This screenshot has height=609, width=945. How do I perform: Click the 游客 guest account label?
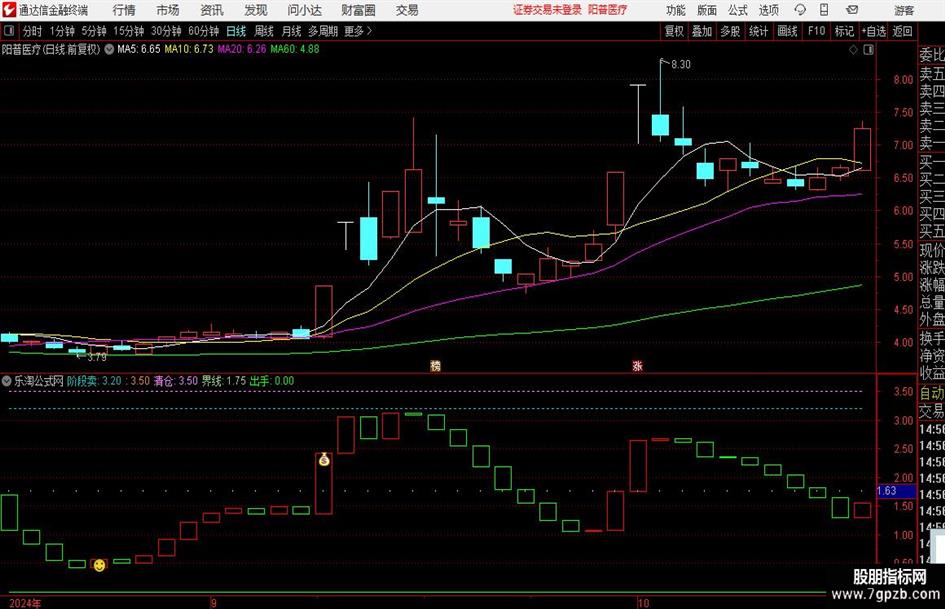[903, 10]
